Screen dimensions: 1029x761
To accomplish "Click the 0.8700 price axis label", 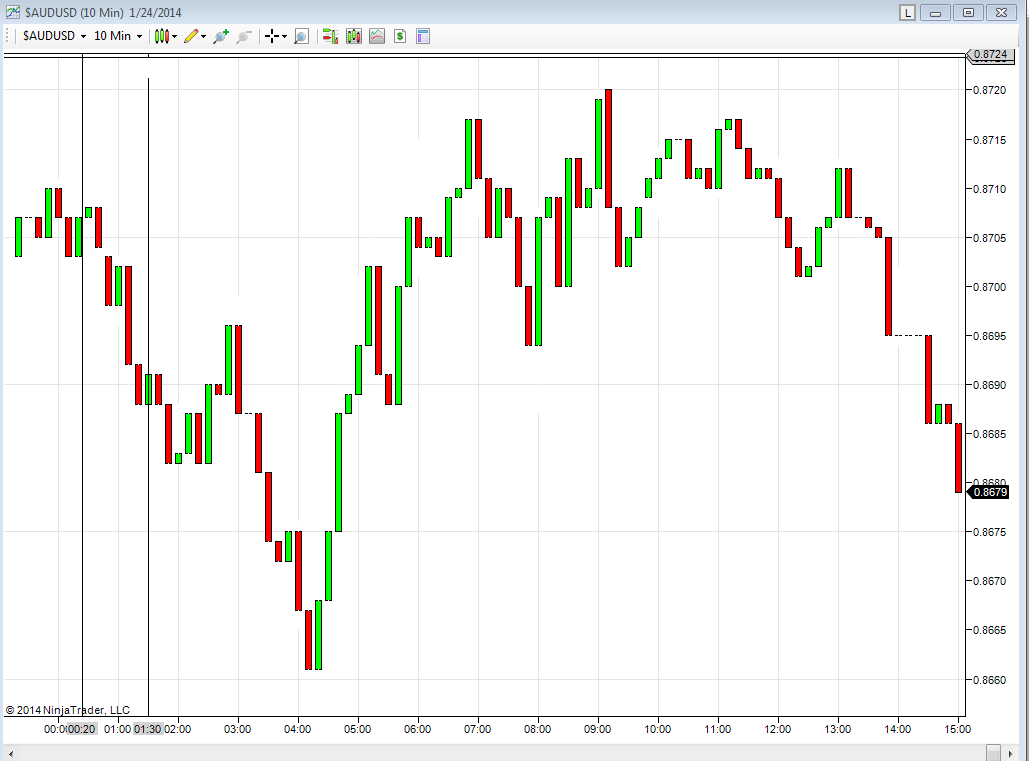I will click(x=990, y=287).
